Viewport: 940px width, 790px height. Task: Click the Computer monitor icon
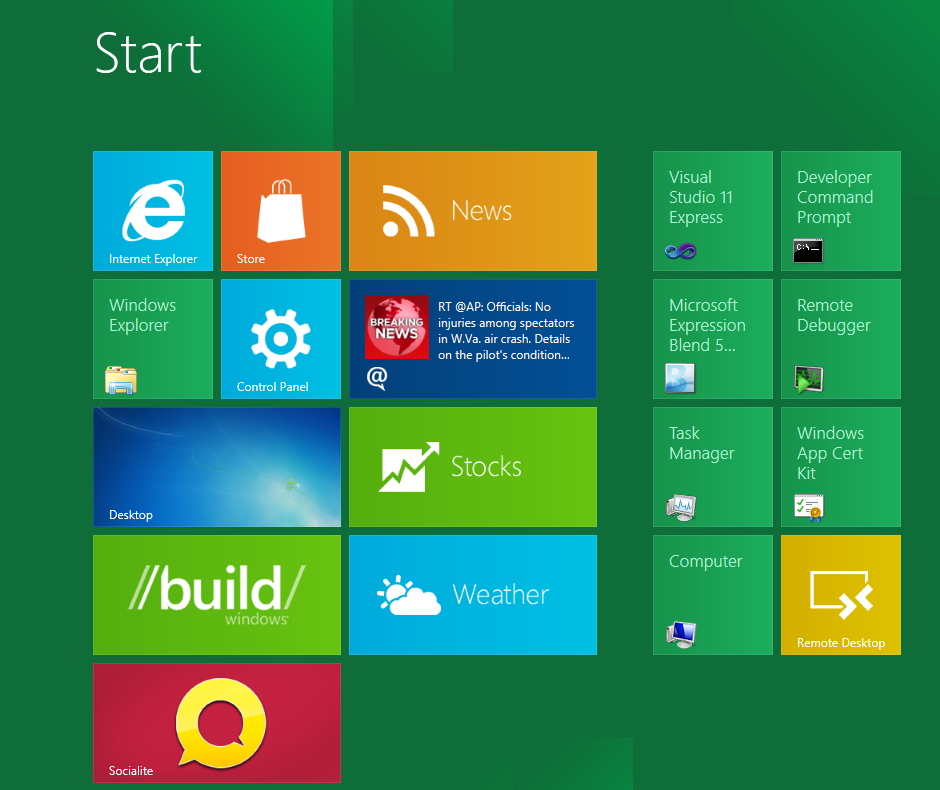(x=681, y=635)
